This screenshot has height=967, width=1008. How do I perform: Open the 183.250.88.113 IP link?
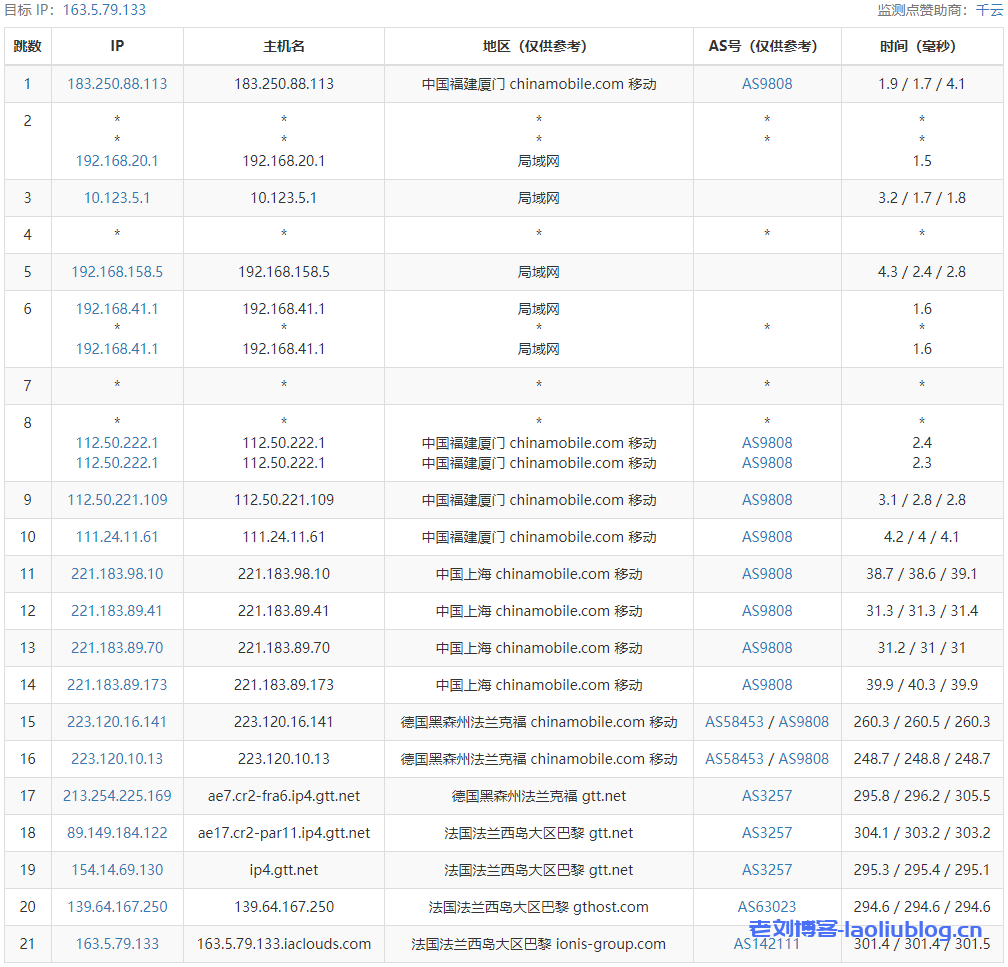pos(117,84)
